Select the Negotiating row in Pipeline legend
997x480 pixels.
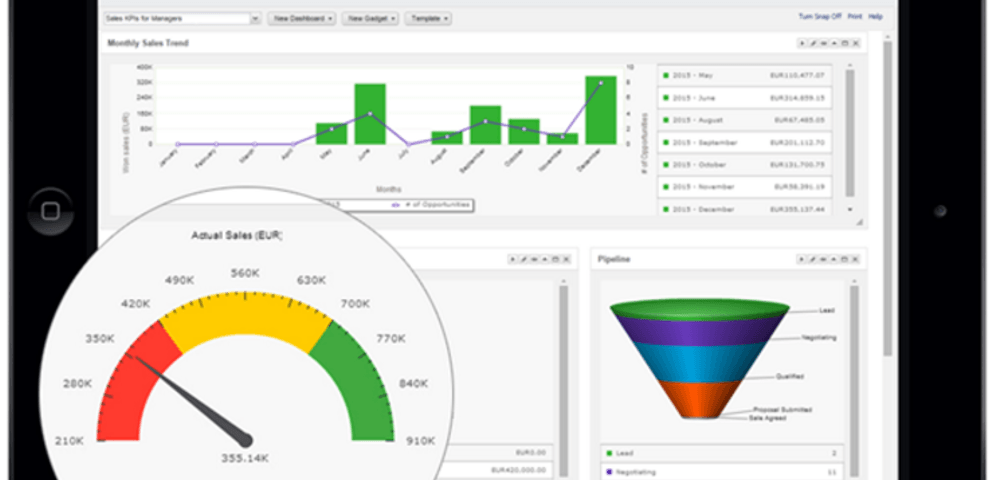coord(722,472)
